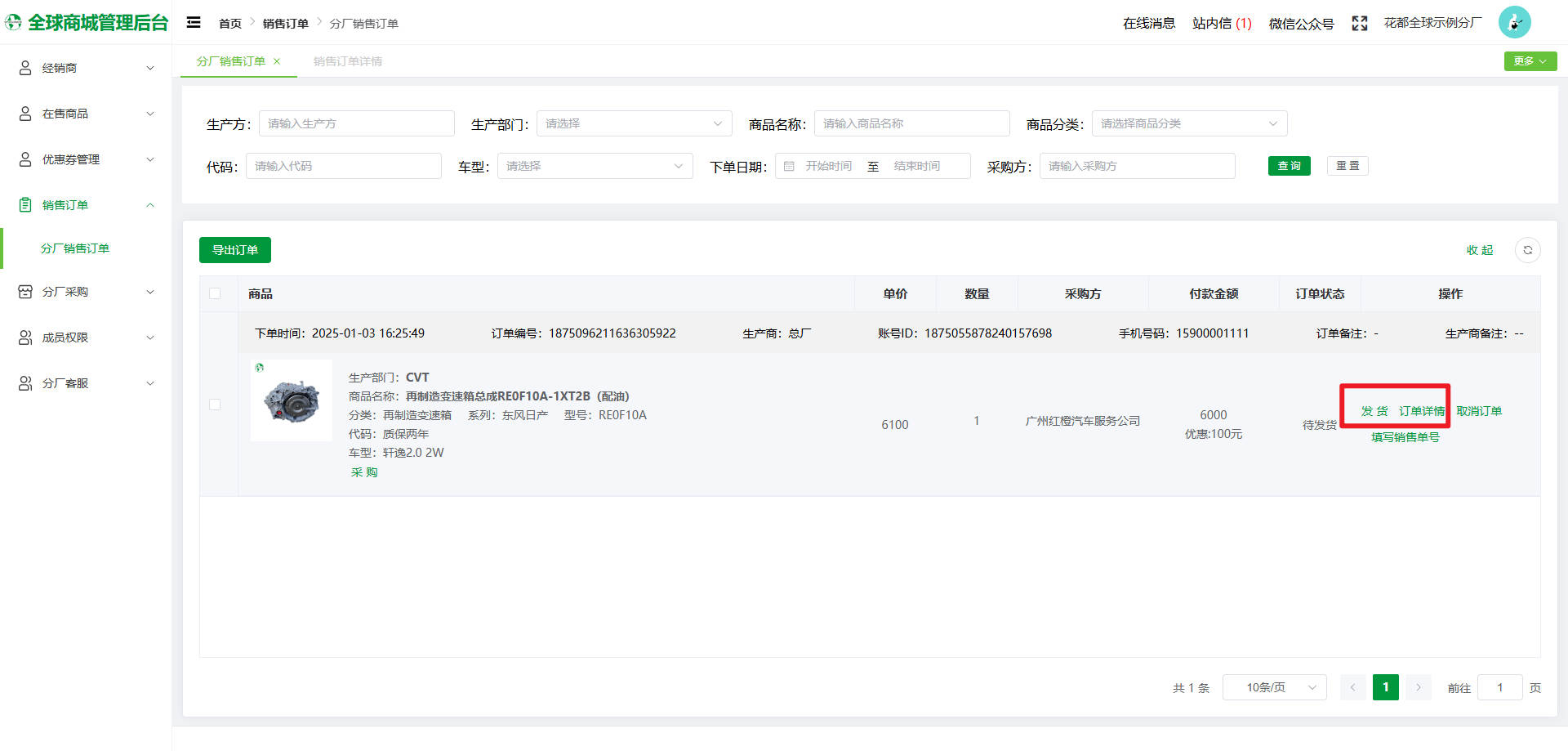The width and height of the screenshot is (1568, 751).
Task: Open the calendar icon in 下单日期
Action: [x=789, y=167]
